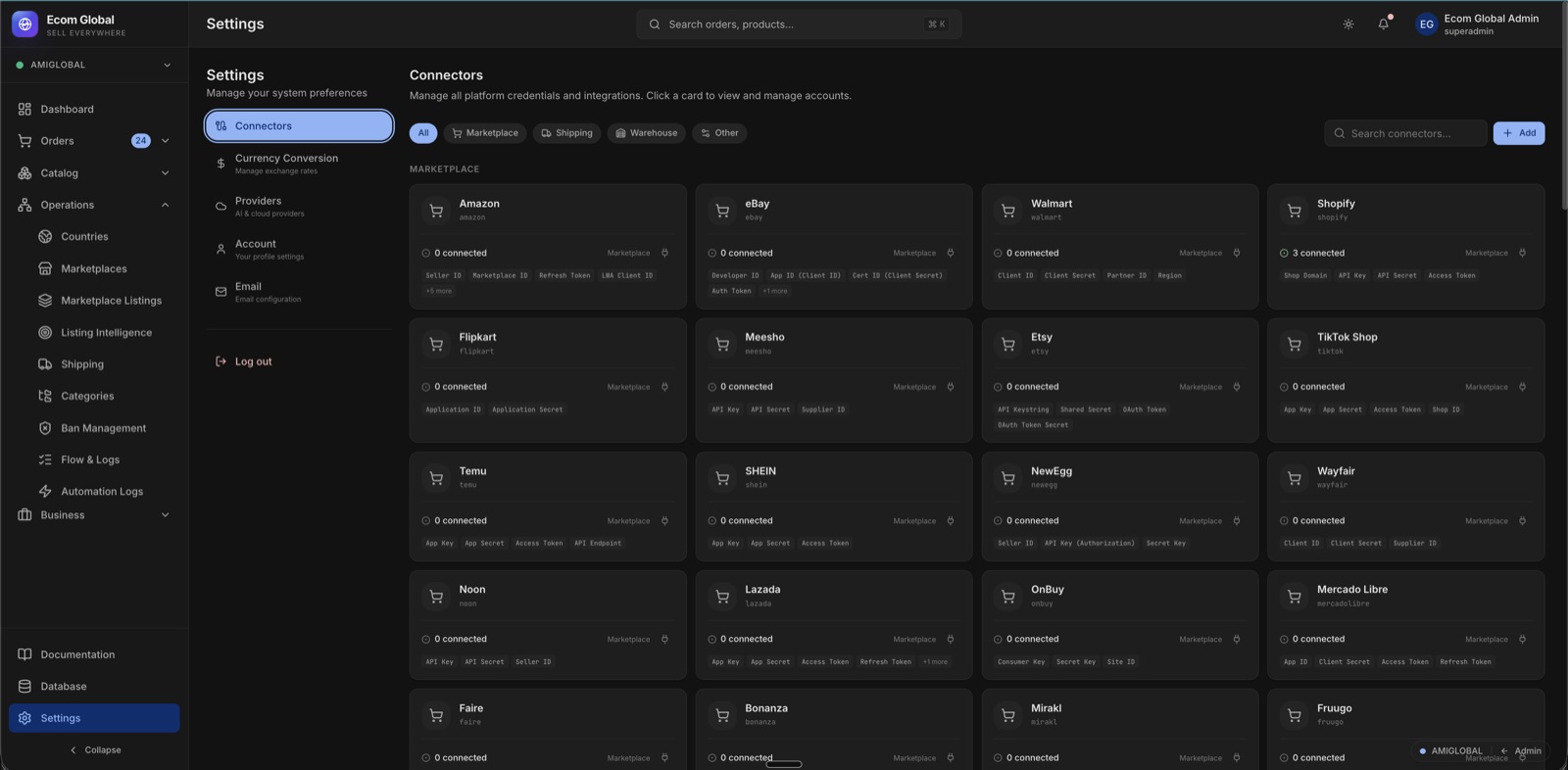Click the Database icon in sidebar

(x=24, y=687)
